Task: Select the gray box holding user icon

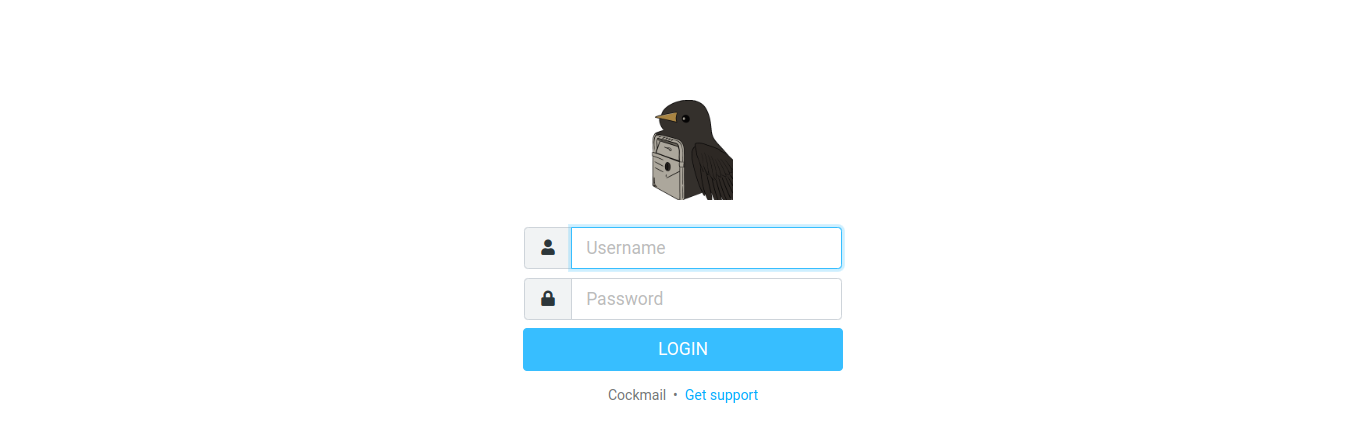Action: [548, 248]
